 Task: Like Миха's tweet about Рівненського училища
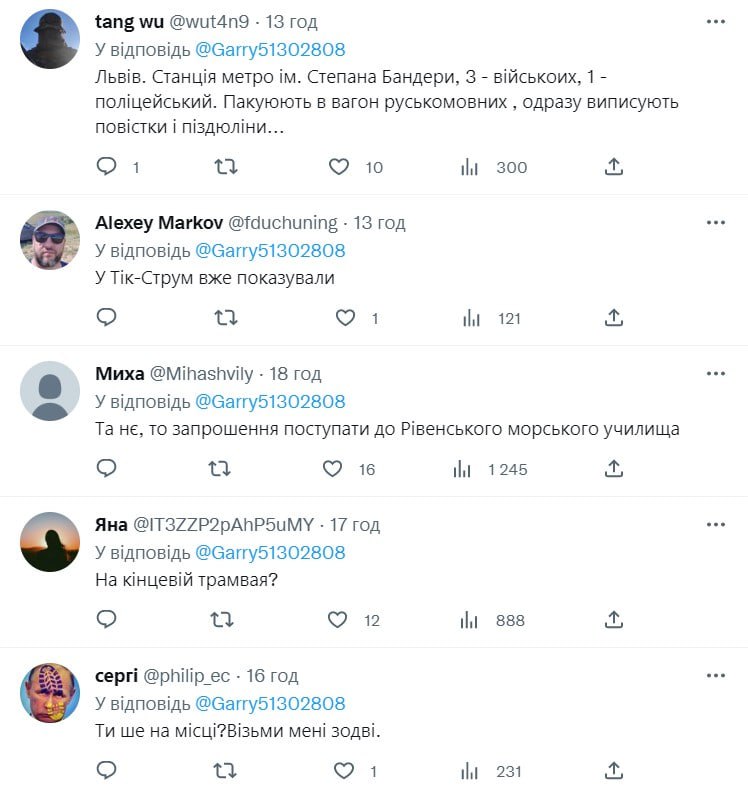click(x=334, y=469)
